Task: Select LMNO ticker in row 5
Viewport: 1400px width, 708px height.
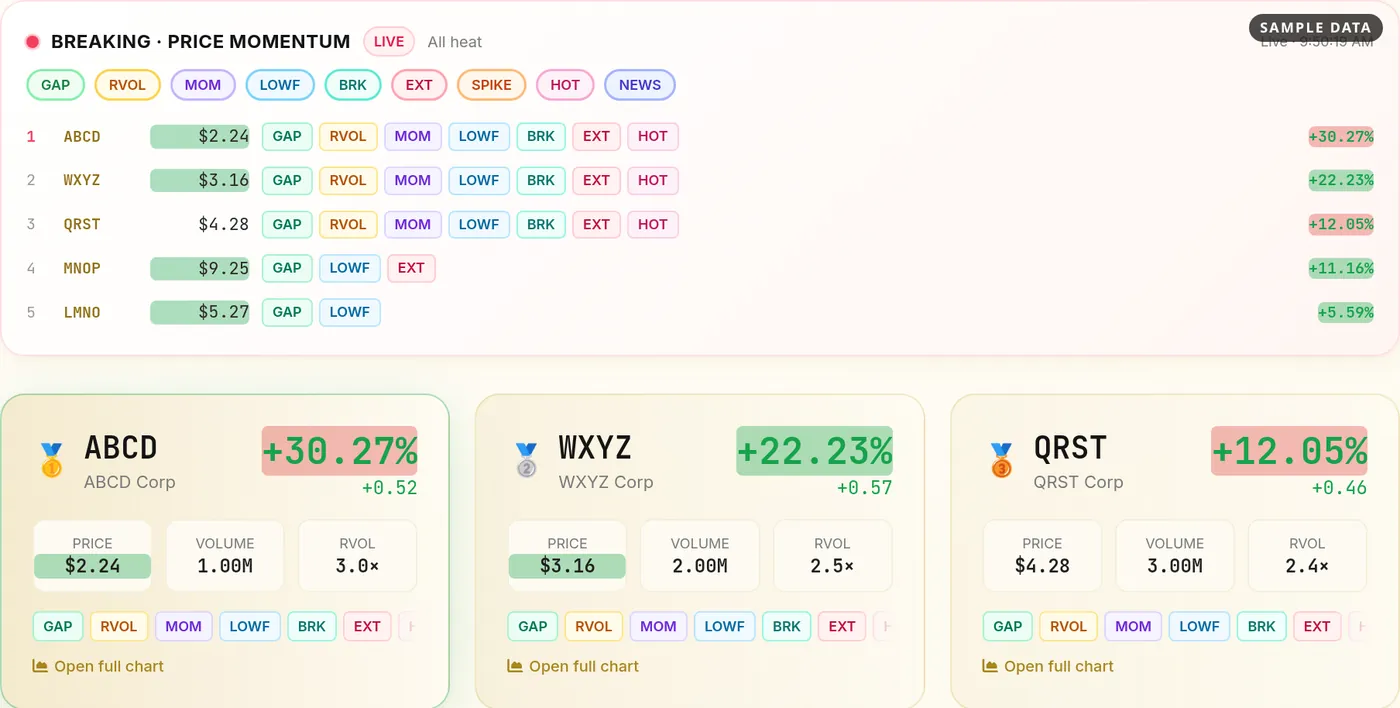Action: tap(82, 313)
